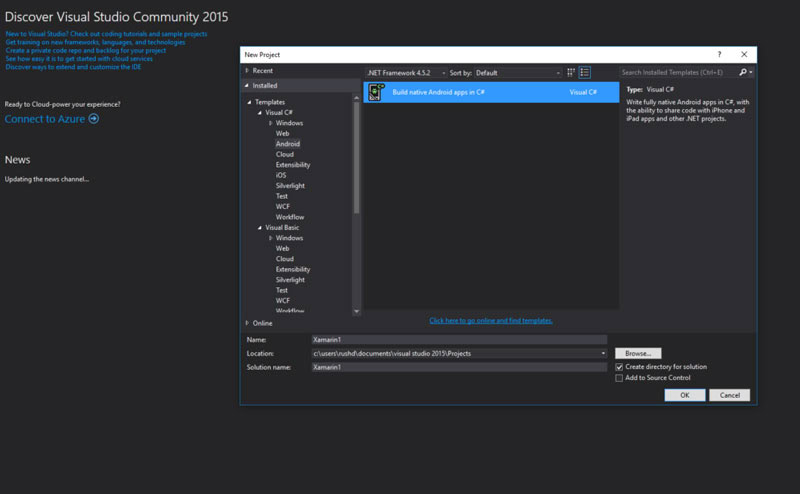Close the New Project dialog
This screenshot has height=494, width=800.
click(744, 54)
